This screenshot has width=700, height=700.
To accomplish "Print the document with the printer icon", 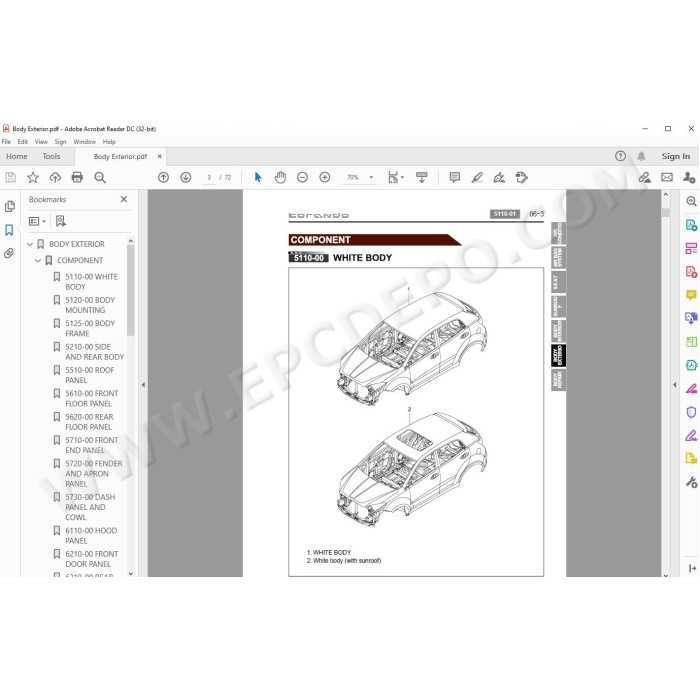I will 77,178.
